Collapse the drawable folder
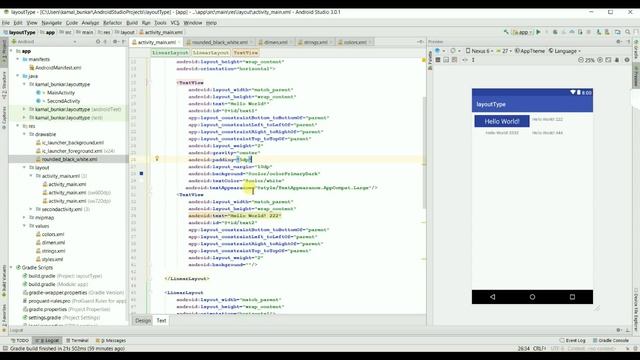Screen dimensions: 640x360 tap(24, 134)
